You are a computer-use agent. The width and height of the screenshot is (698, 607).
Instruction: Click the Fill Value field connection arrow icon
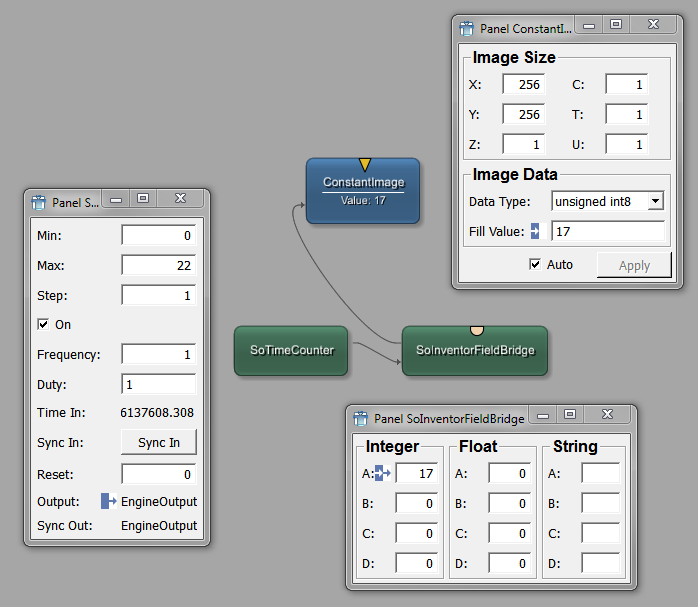click(536, 232)
